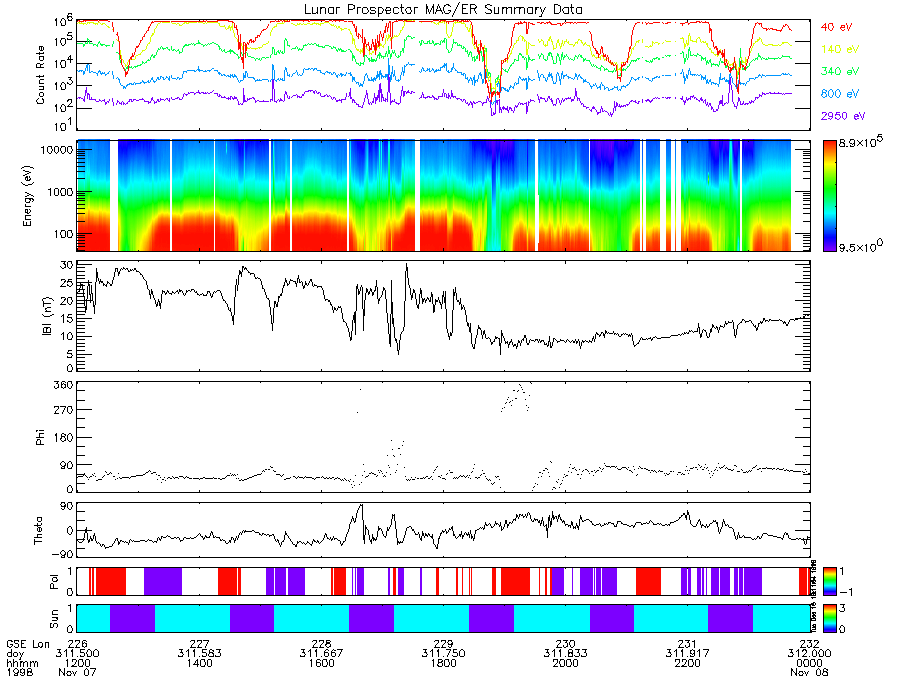The width and height of the screenshot is (900, 700).
Task: Click the '311.917' day-of-year value
Action: tap(688, 654)
